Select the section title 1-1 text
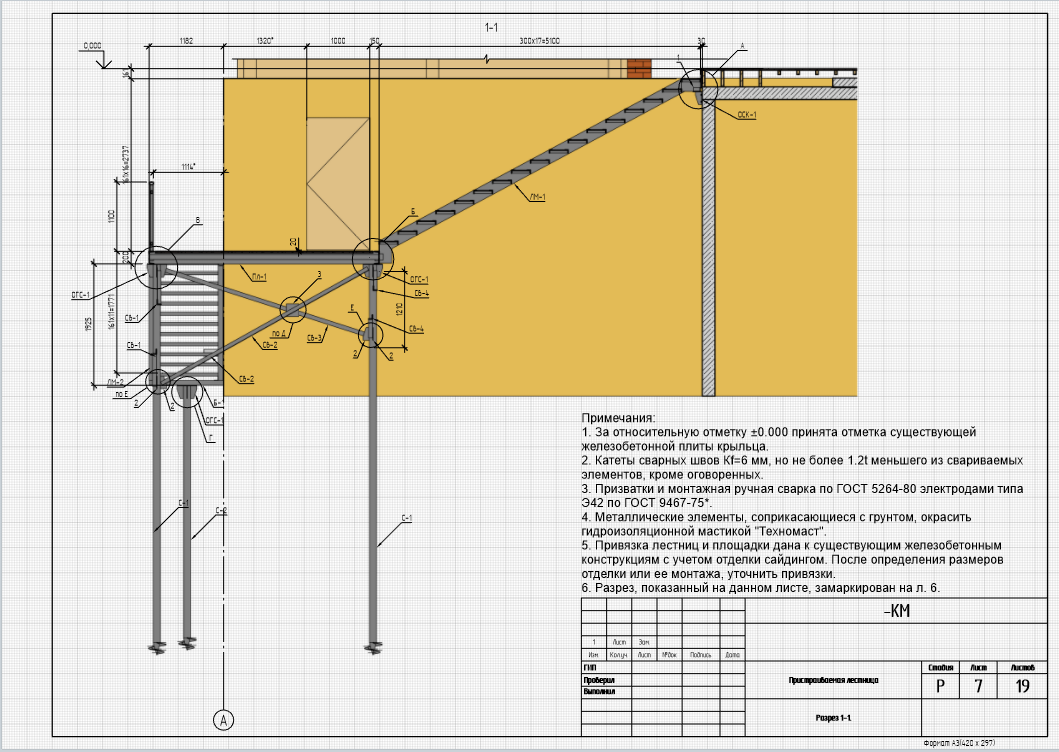 tap(491, 27)
